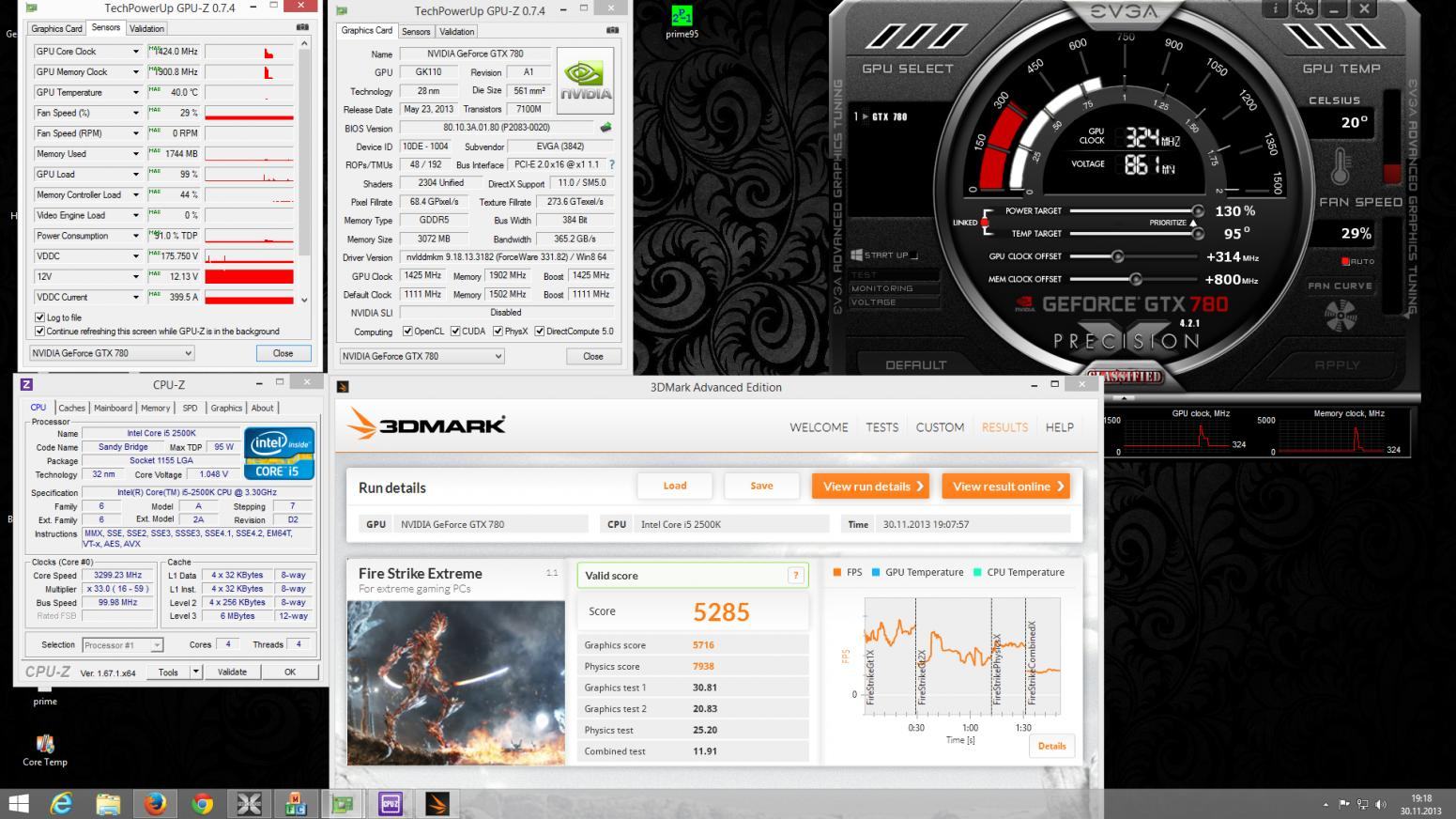Click Windows Start button on taskbar
The height and width of the screenshot is (819, 1456).
point(18,804)
